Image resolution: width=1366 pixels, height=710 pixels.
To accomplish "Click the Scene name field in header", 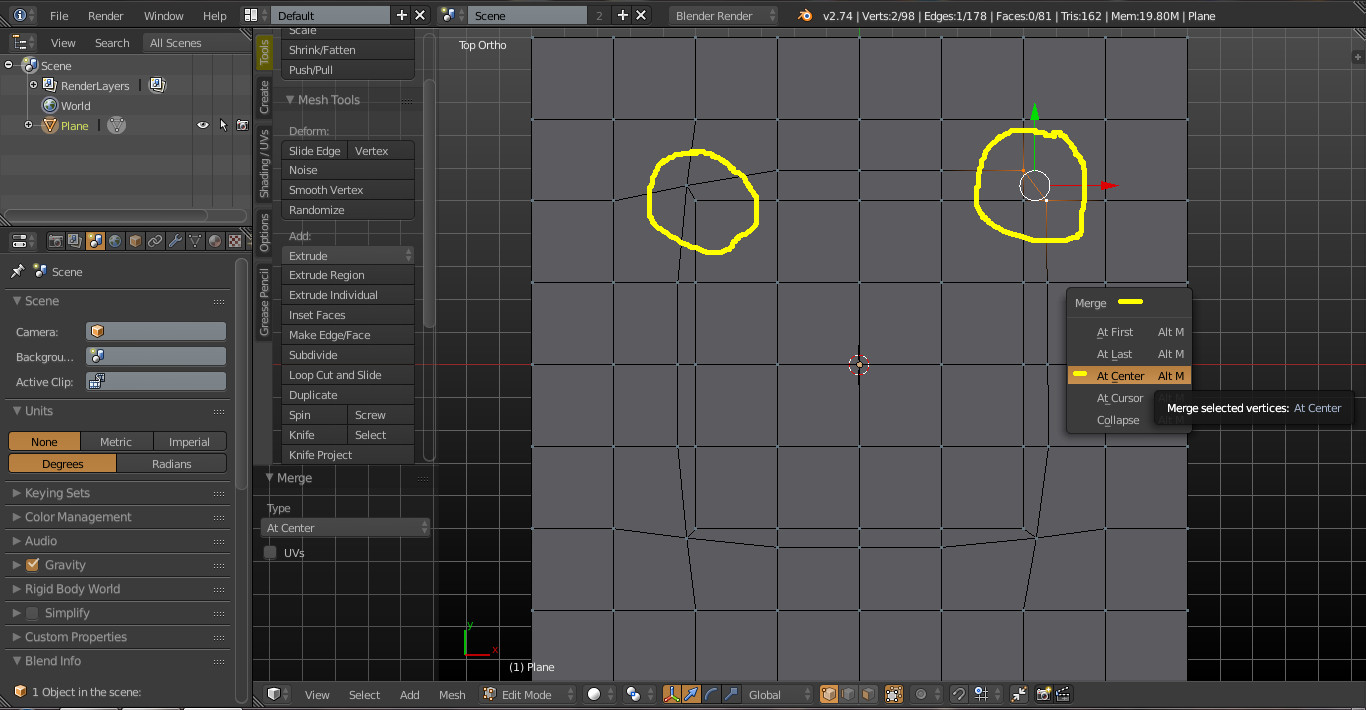I will pos(529,15).
